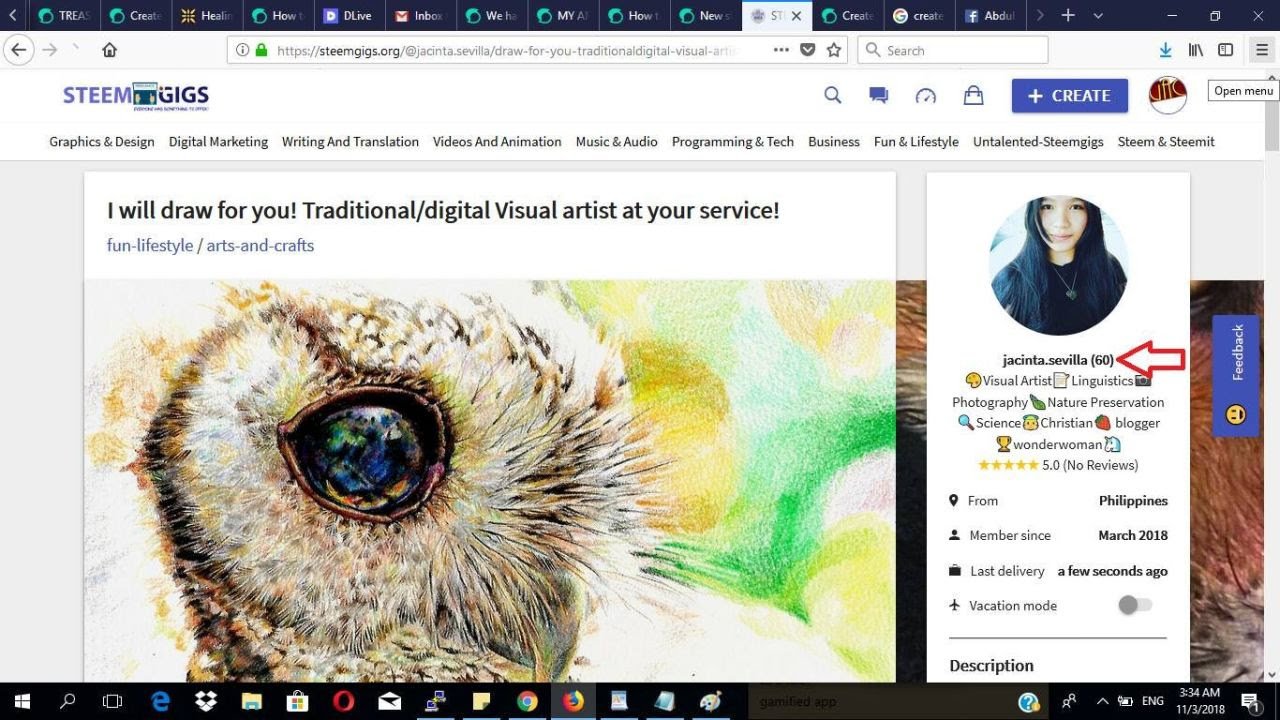This screenshot has height=720, width=1280.
Task: Open the Music & Audio category
Action: coord(616,141)
